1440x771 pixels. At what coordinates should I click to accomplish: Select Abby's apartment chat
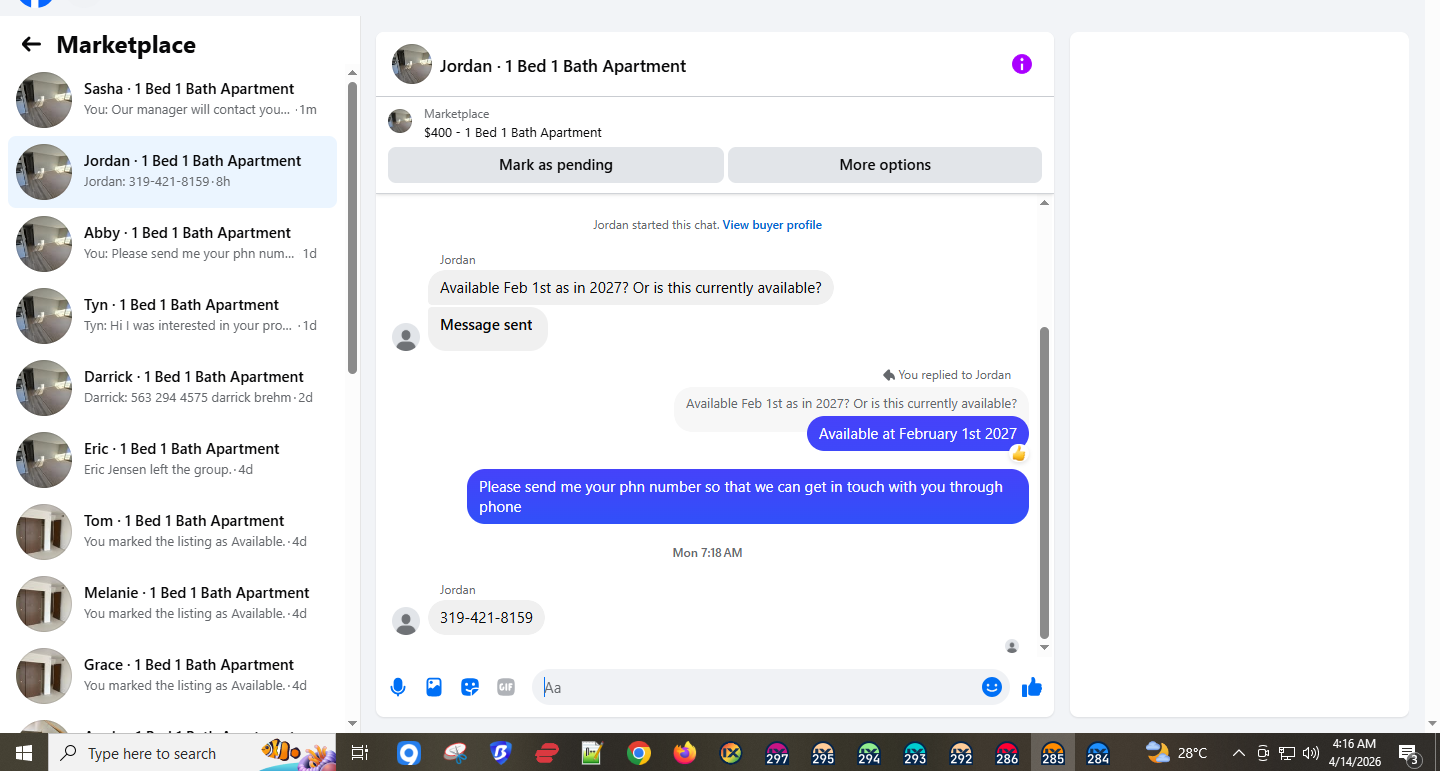[x=172, y=244]
